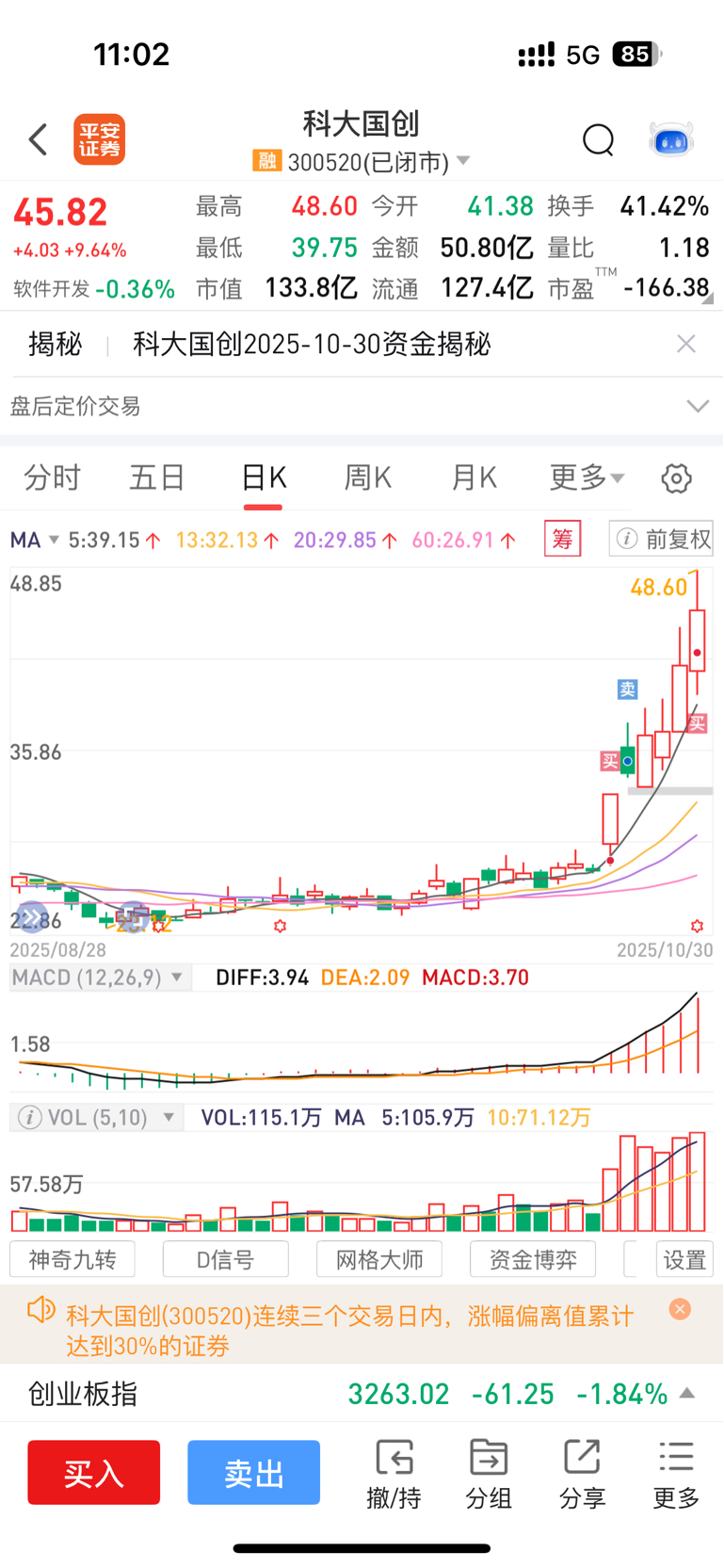Screen dimensions: 724x1568
Task: Open the MACD (12,26,9) indicator dropdown
Action: 99,978
